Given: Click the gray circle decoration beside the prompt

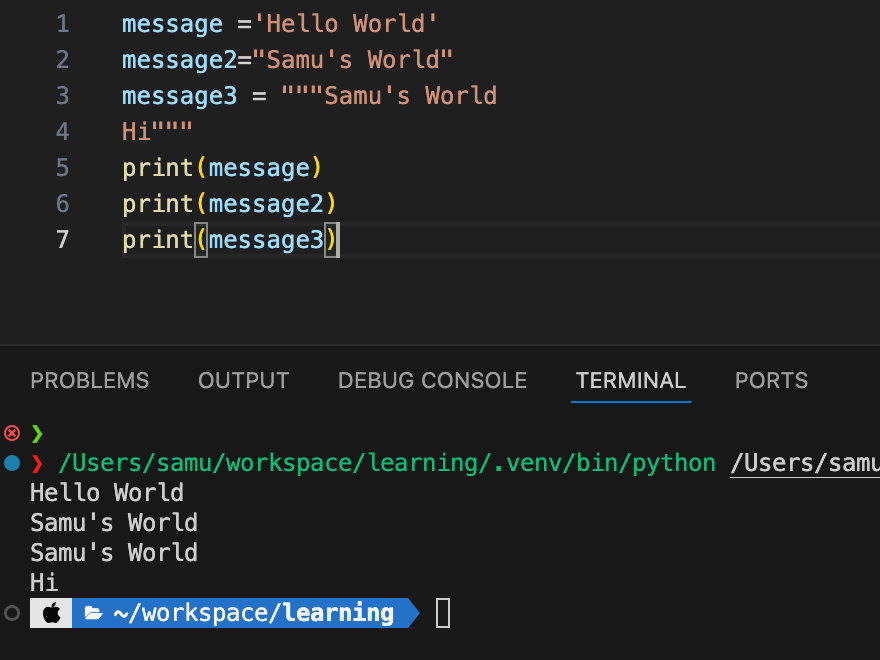Looking at the screenshot, I should point(10,613).
